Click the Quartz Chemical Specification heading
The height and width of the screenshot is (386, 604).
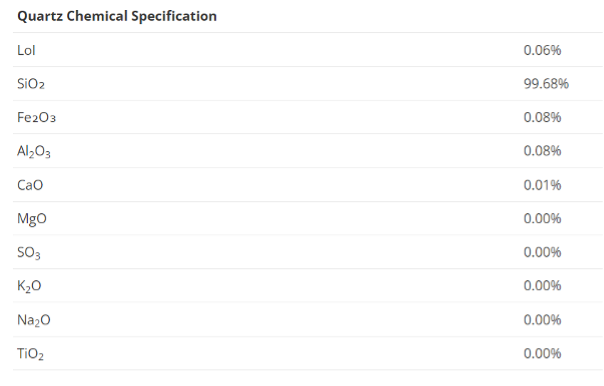coord(117,16)
